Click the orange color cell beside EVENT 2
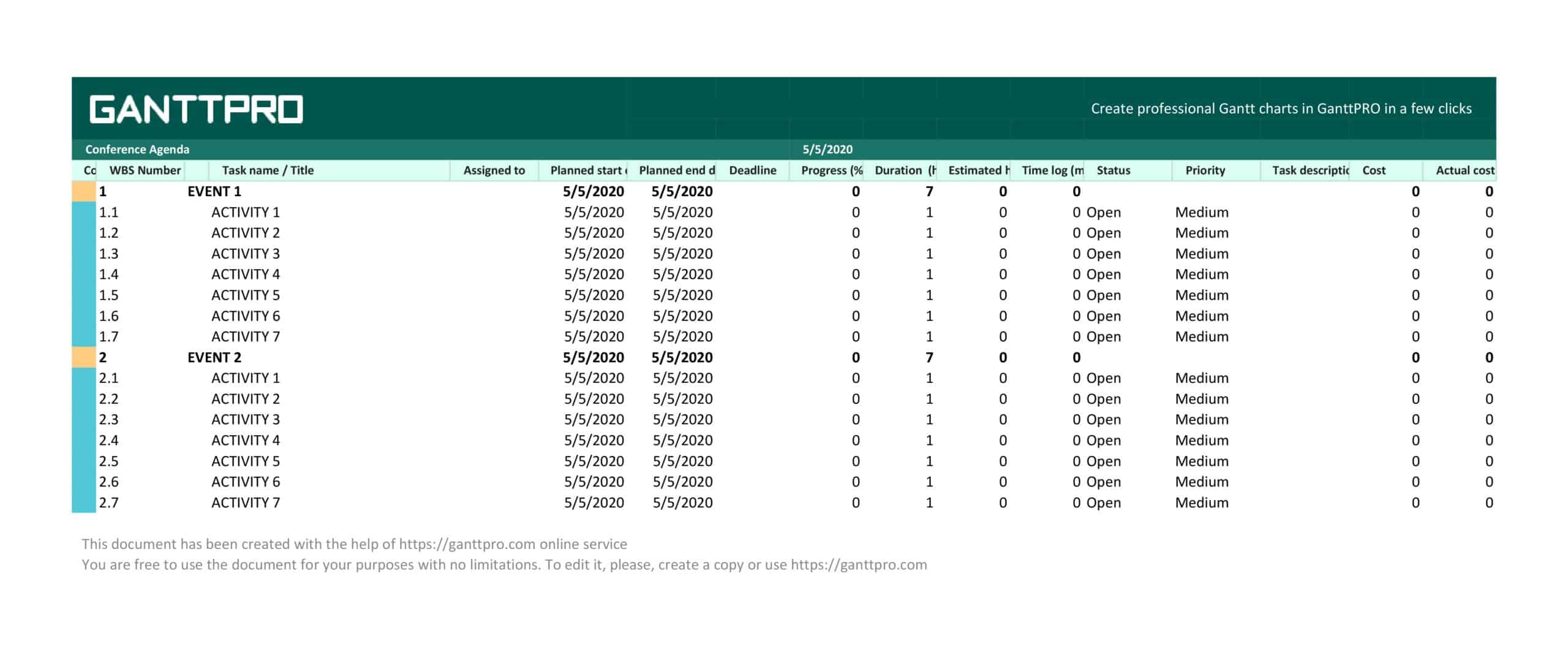 pos(84,358)
